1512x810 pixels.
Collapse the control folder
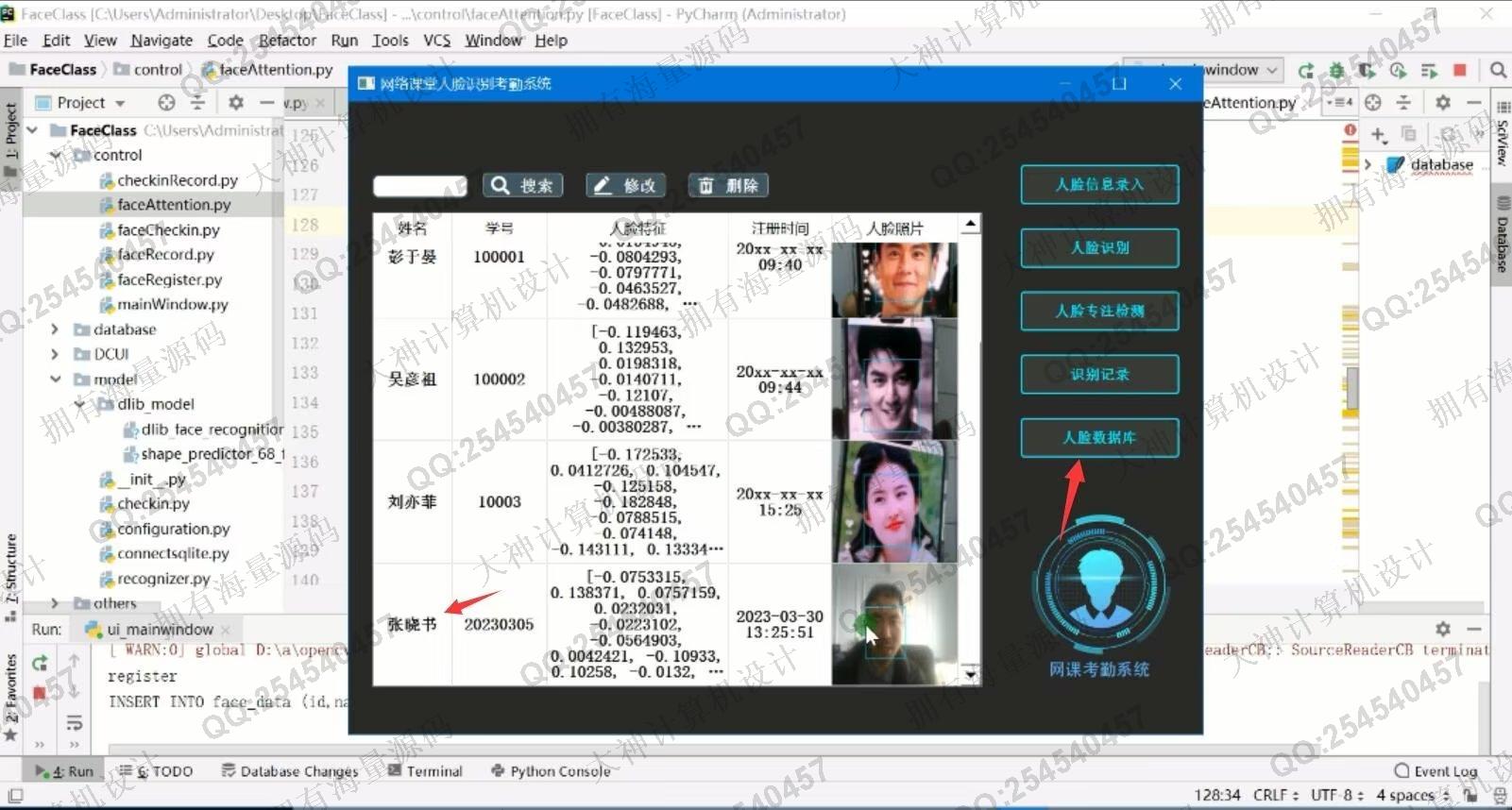coord(56,155)
